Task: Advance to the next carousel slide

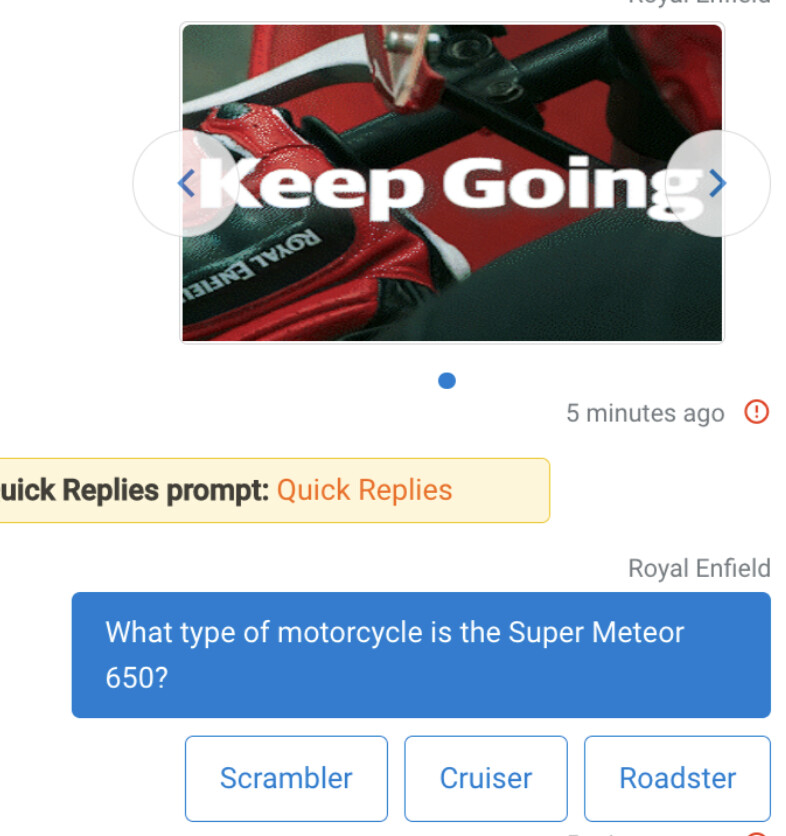Action: pyautogui.click(x=718, y=183)
